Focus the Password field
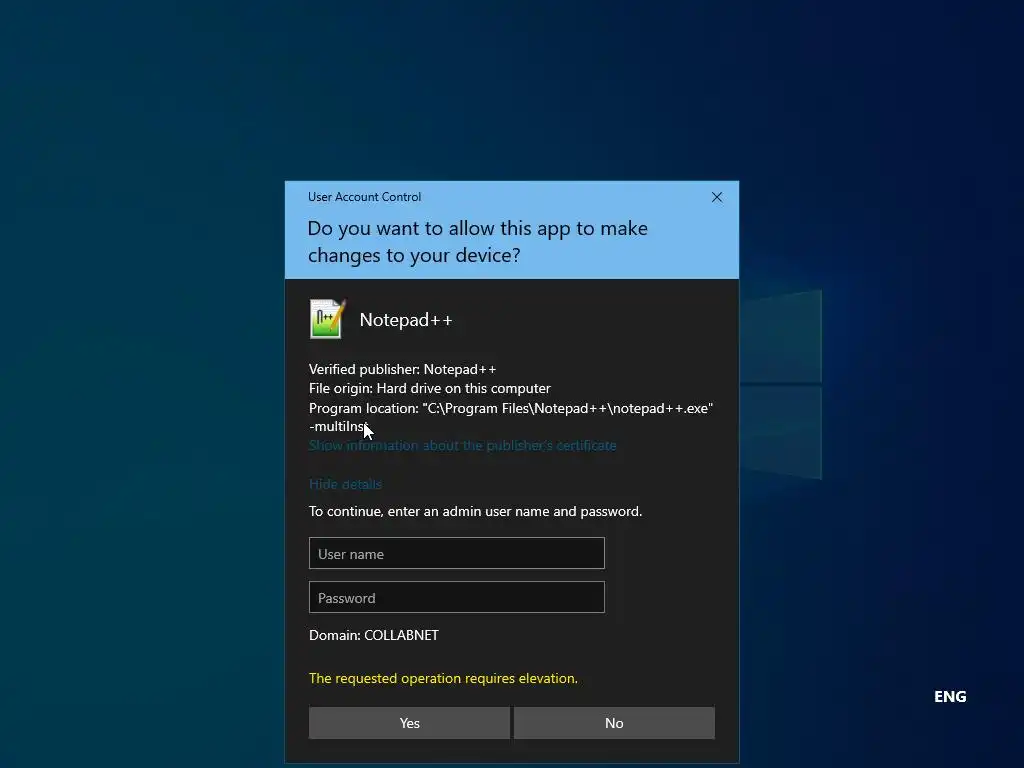This screenshot has width=1024, height=768. (x=456, y=597)
